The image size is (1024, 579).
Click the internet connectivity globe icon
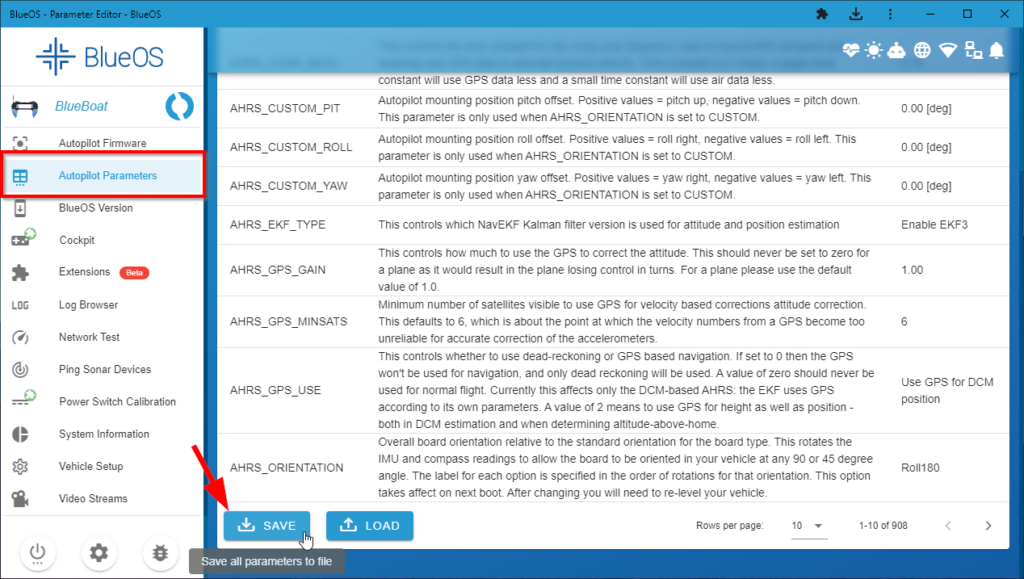click(x=923, y=49)
